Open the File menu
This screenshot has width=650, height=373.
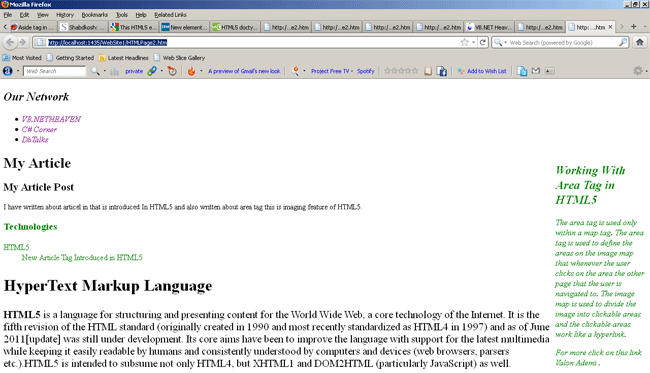[x=8, y=15]
